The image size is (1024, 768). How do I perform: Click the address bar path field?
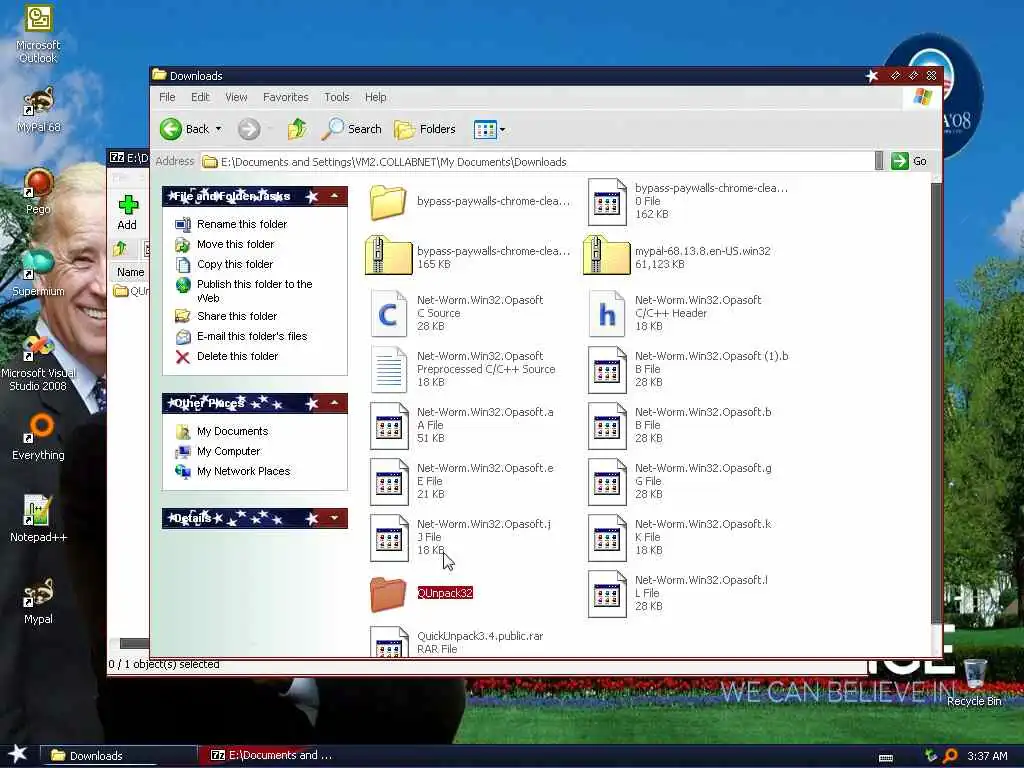(537, 161)
